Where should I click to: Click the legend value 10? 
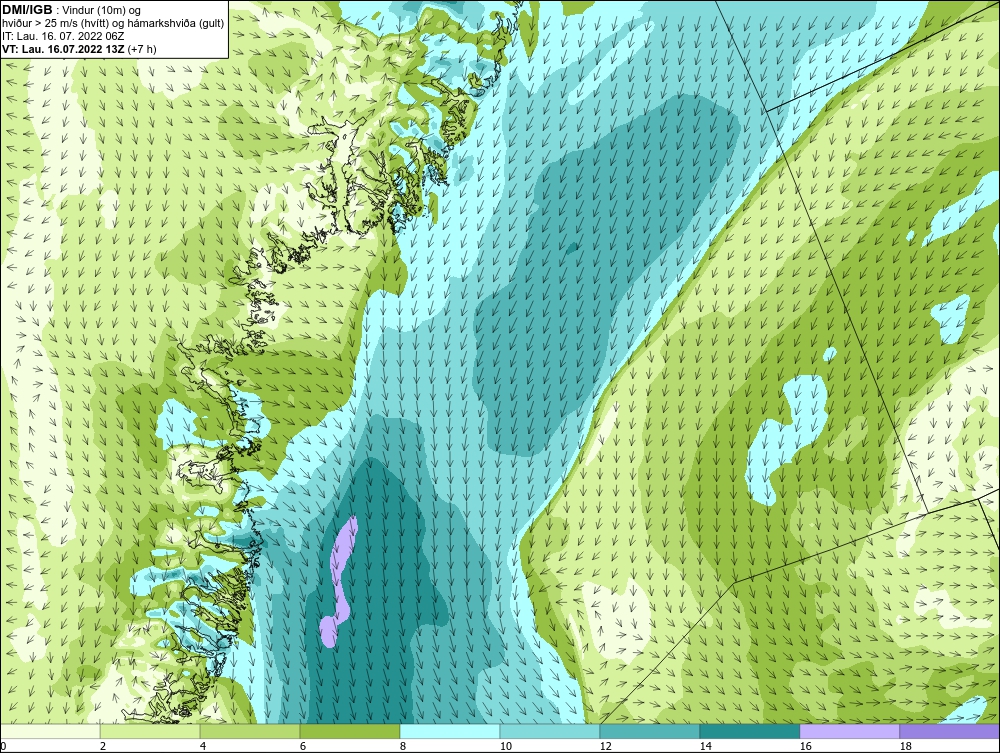(x=506, y=746)
